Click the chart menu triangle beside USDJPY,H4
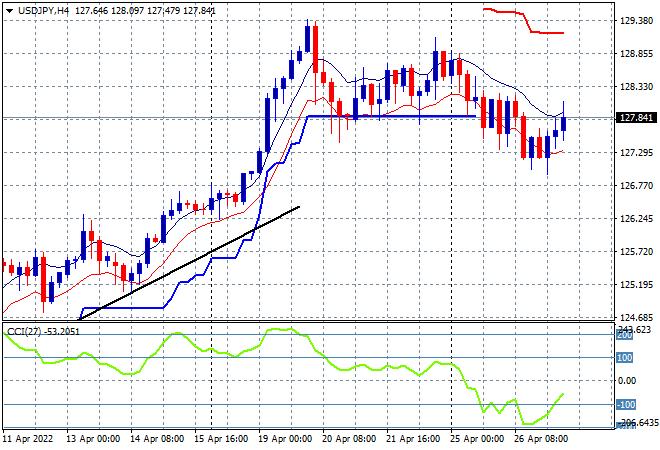Image resolution: width=660 pixels, height=450 pixels. (9, 11)
